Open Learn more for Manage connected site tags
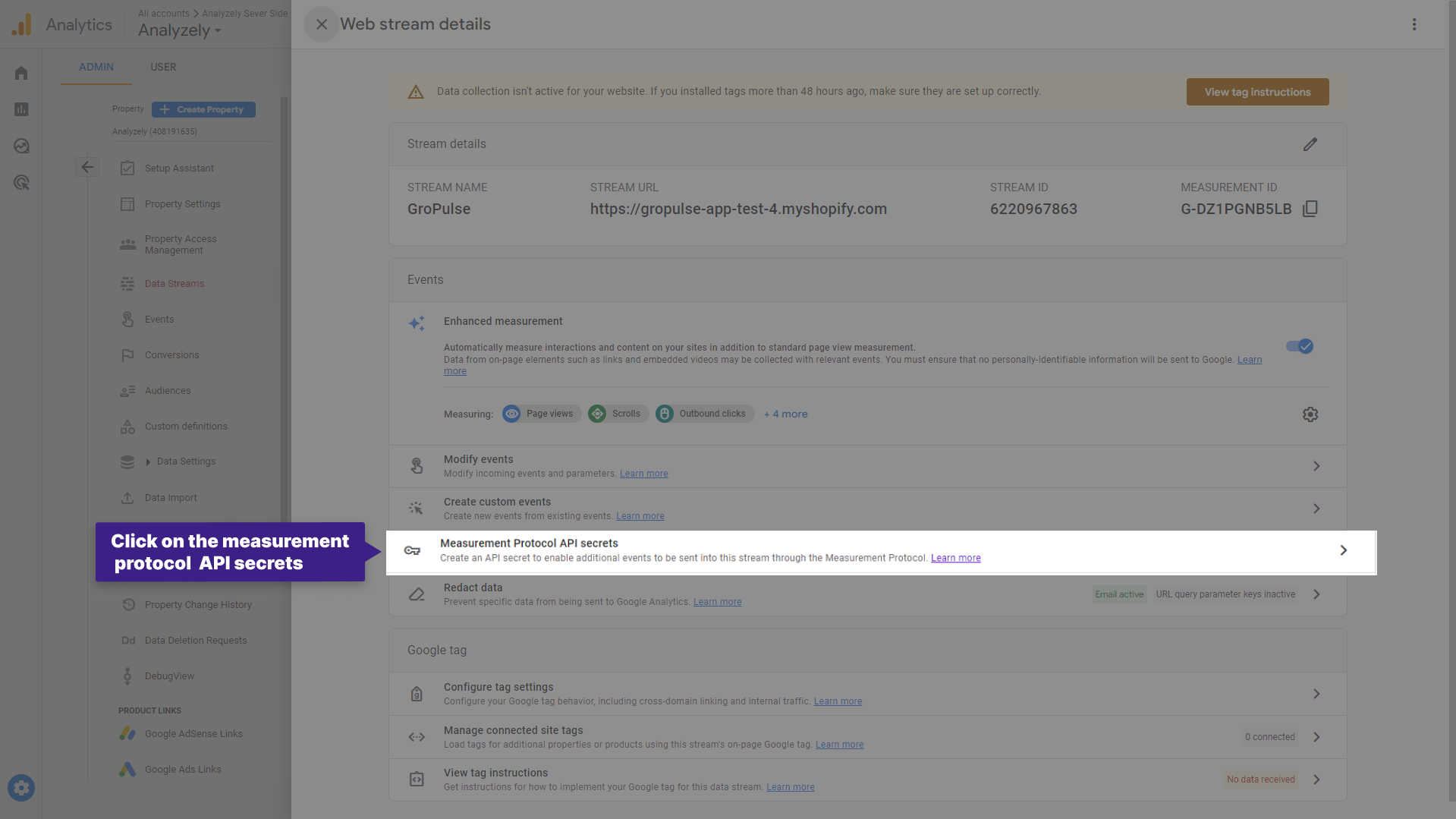Screen dimensions: 1456x819 click(x=839, y=745)
